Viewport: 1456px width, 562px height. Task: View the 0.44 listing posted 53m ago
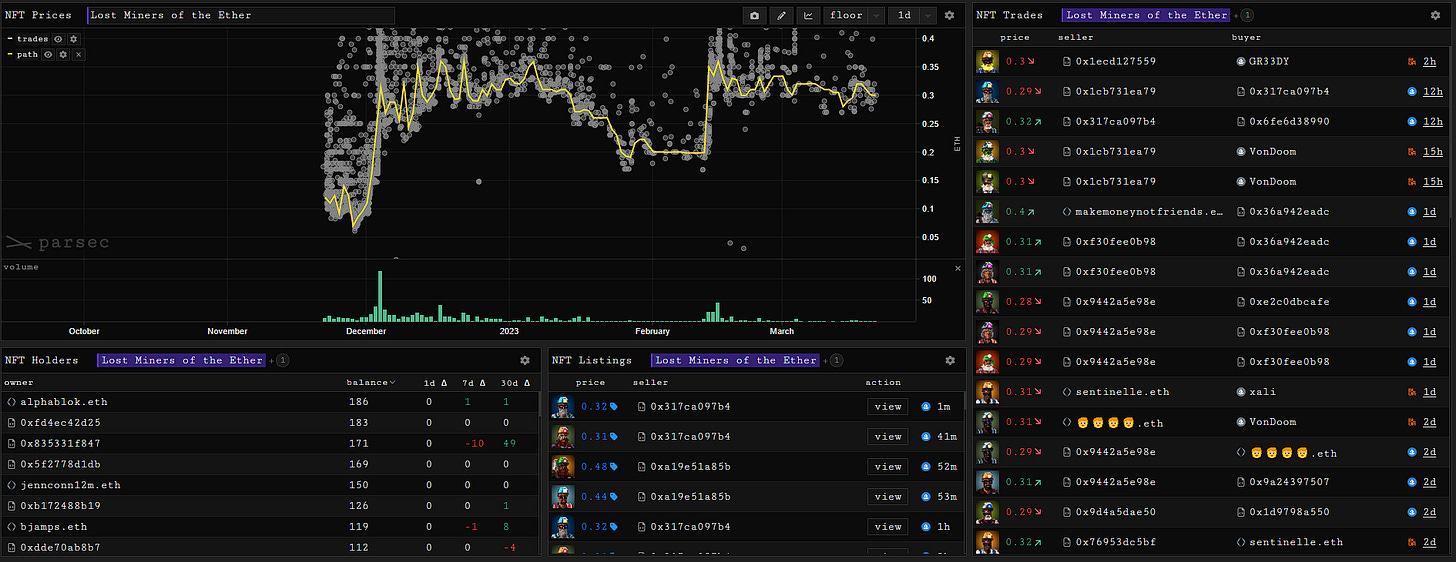888,497
